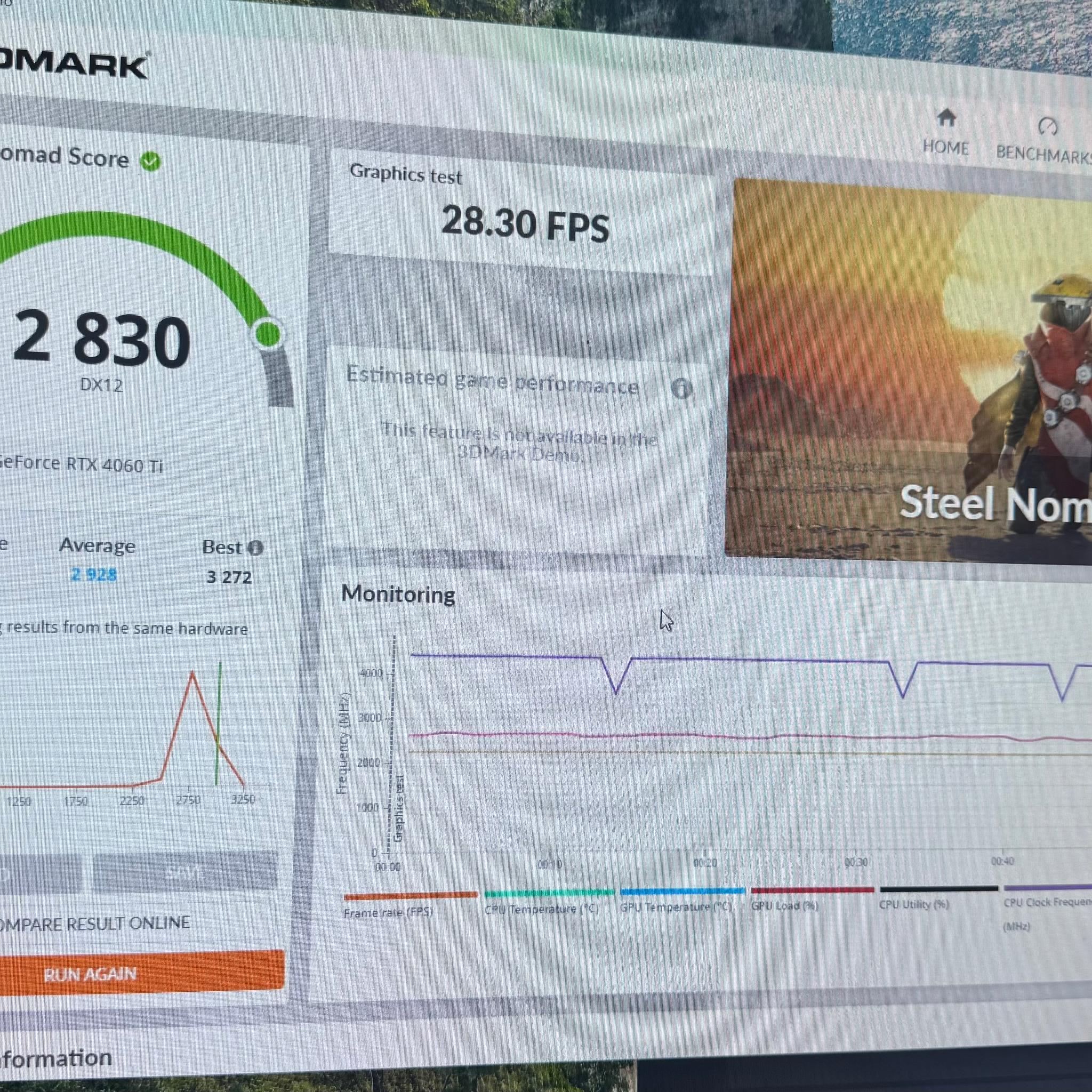Screen dimensions: 1092x1092
Task: Toggle the GPU Load (%) legend series
Action: pyautogui.click(x=784, y=906)
